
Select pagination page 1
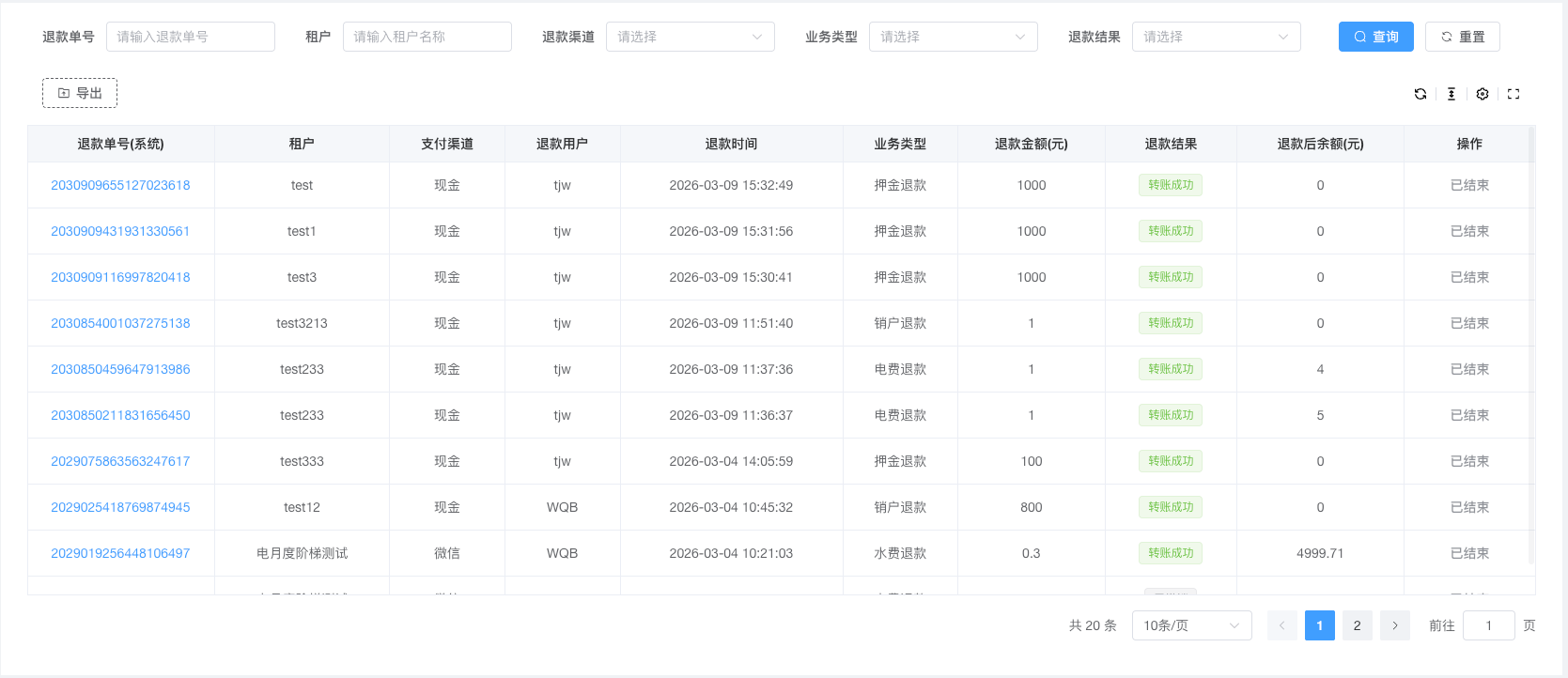1319,625
